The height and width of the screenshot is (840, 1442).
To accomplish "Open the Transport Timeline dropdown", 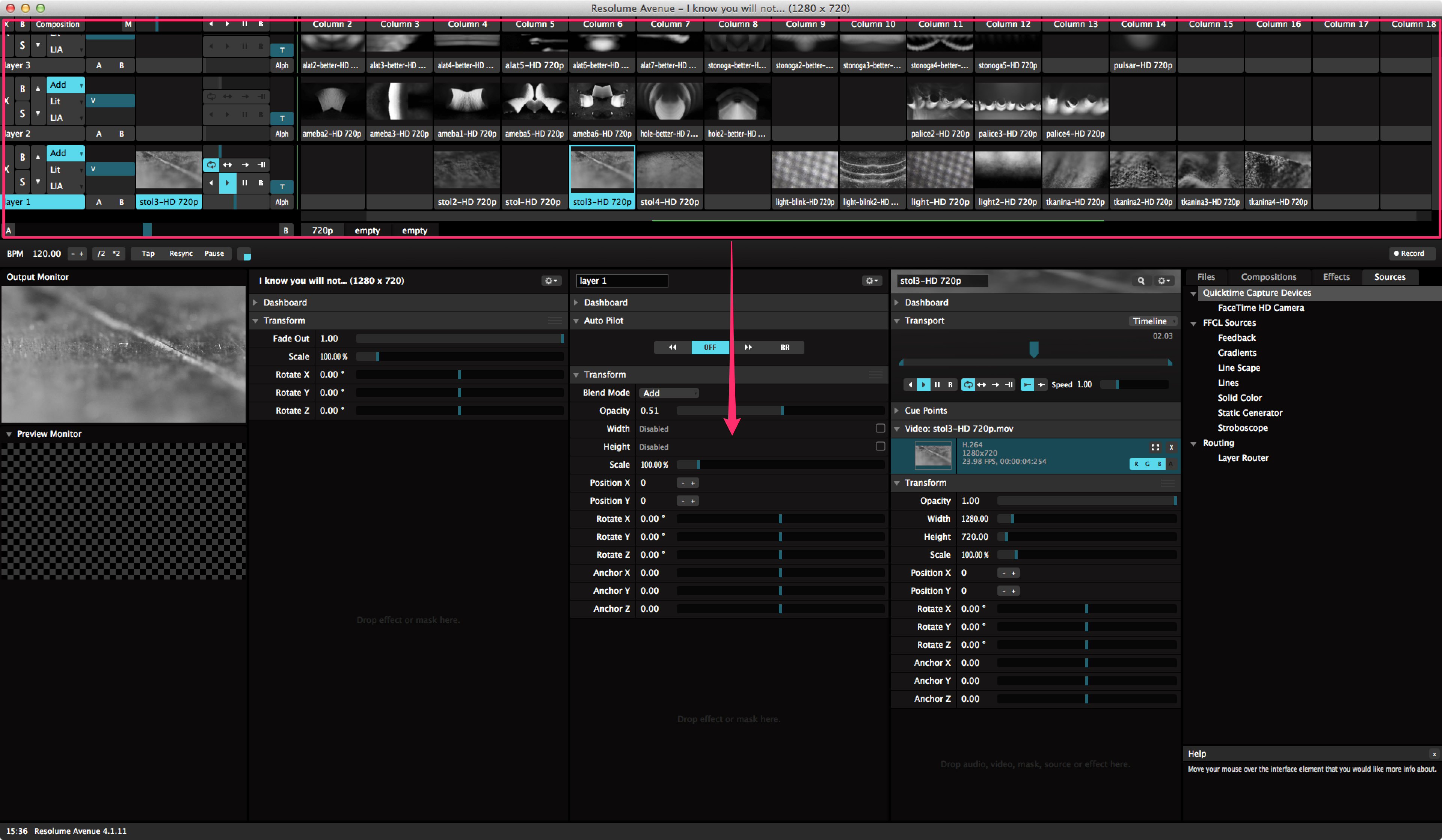I will tap(1152, 321).
